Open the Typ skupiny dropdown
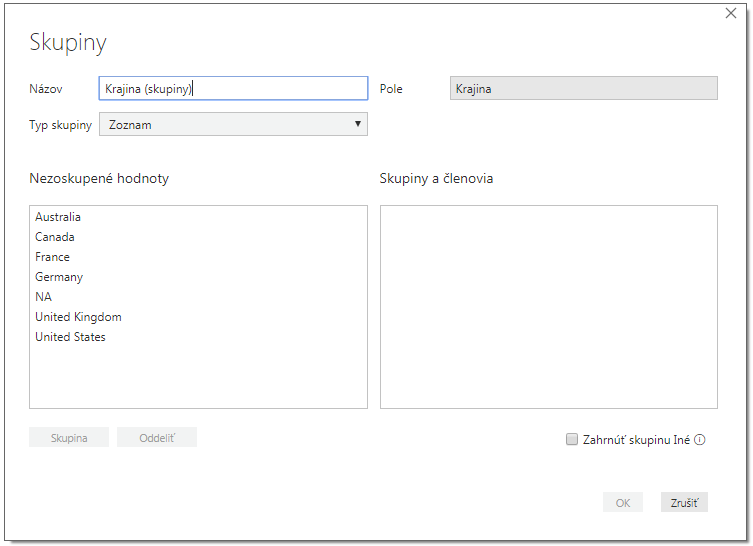 click(x=233, y=124)
